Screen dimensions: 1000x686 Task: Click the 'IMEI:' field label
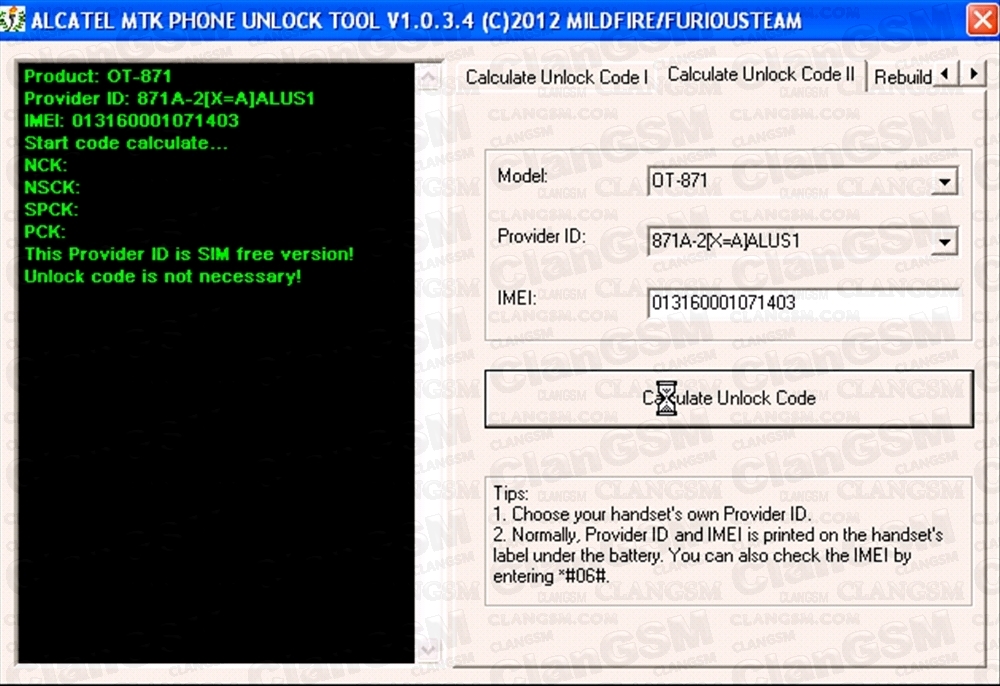517,297
